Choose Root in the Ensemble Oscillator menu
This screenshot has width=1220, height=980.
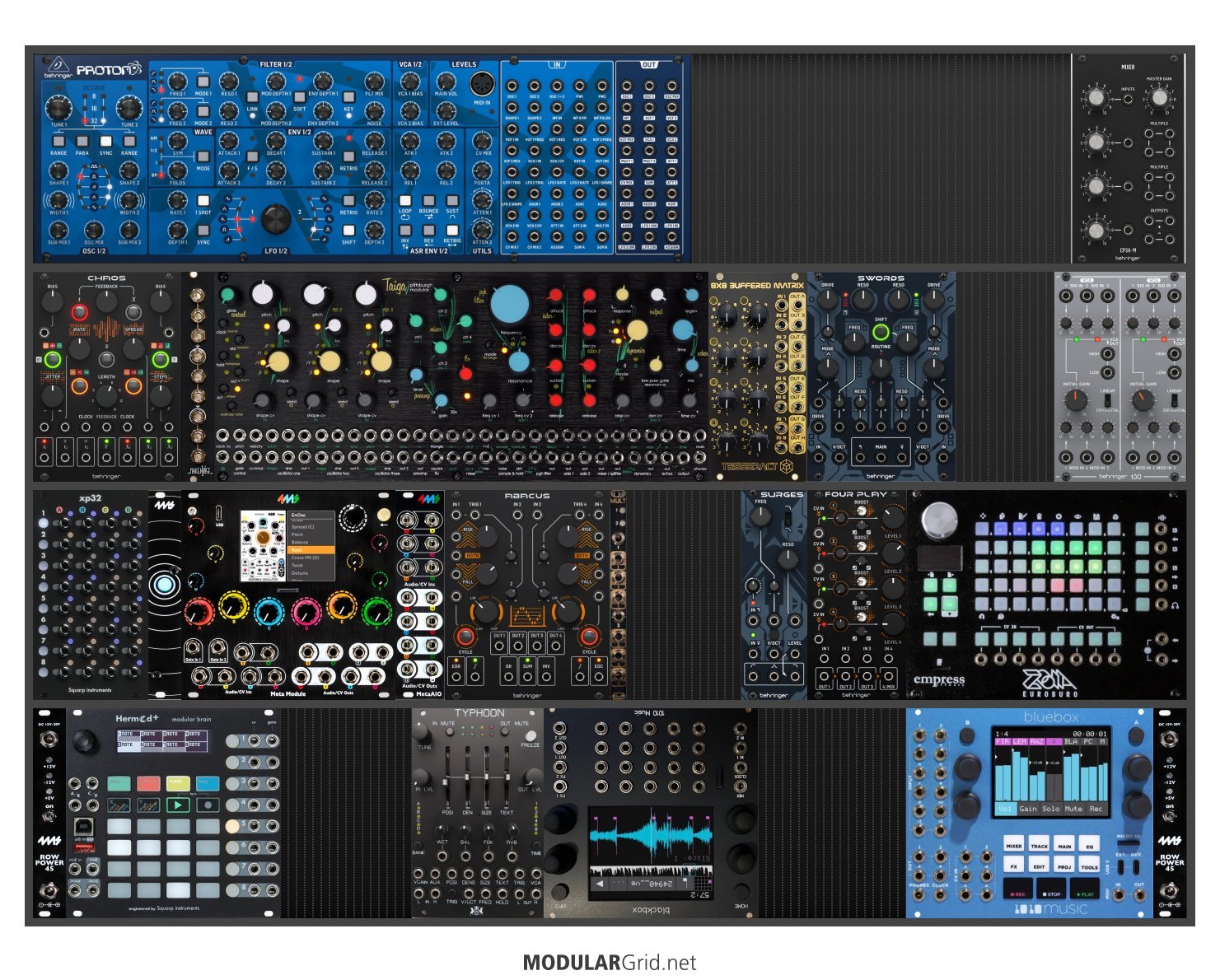click(x=311, y=549)
